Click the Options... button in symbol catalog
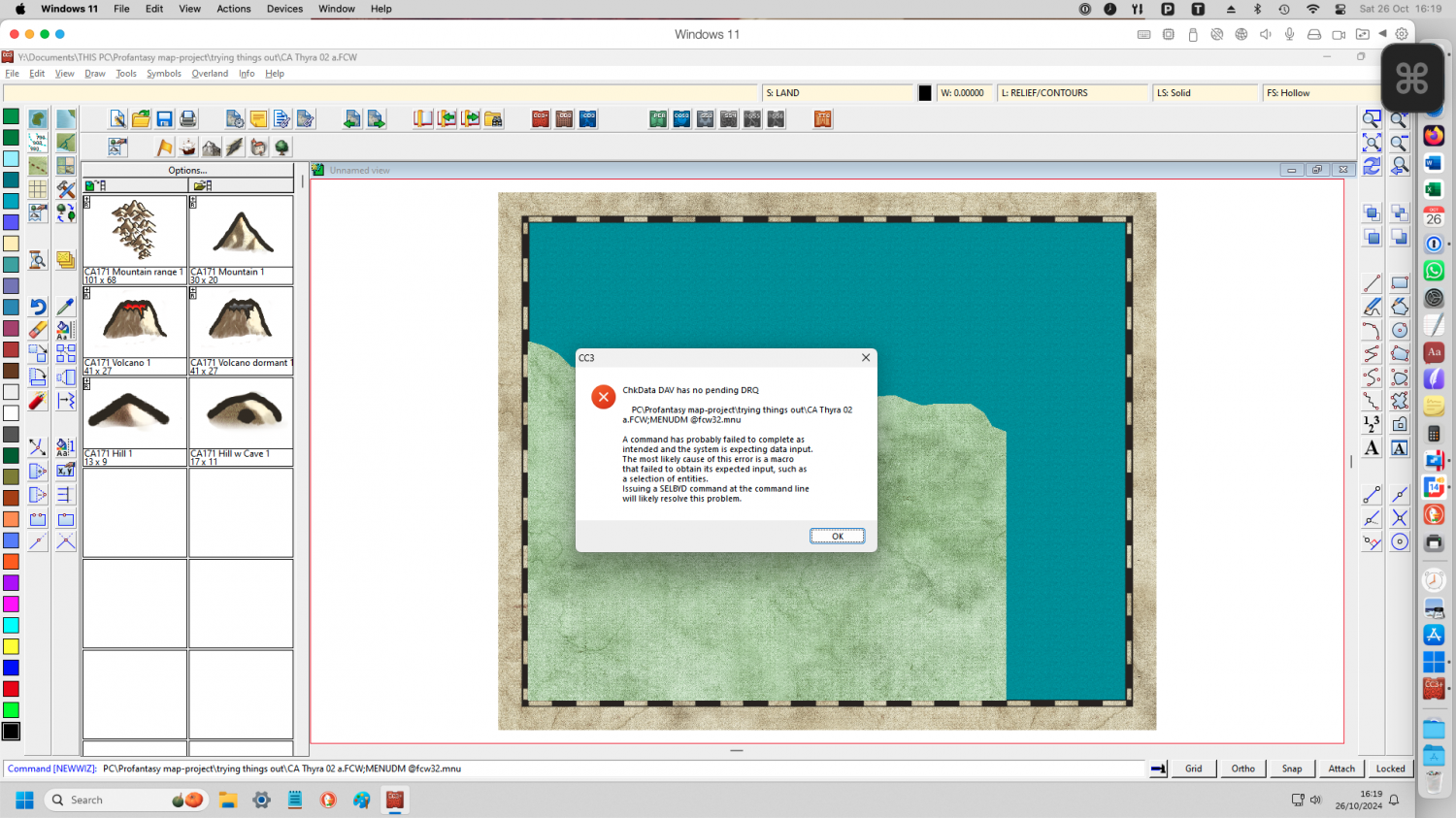This screenshot has width=1456, height=818. coord(187,170)
